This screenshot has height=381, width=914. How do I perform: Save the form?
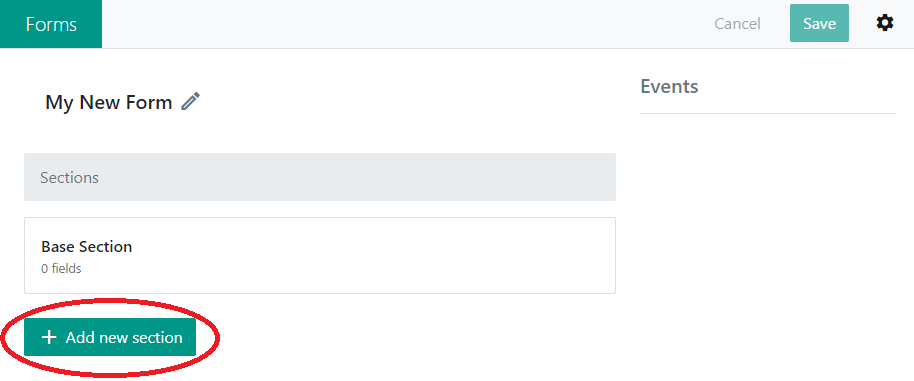(x=819, y=23)
